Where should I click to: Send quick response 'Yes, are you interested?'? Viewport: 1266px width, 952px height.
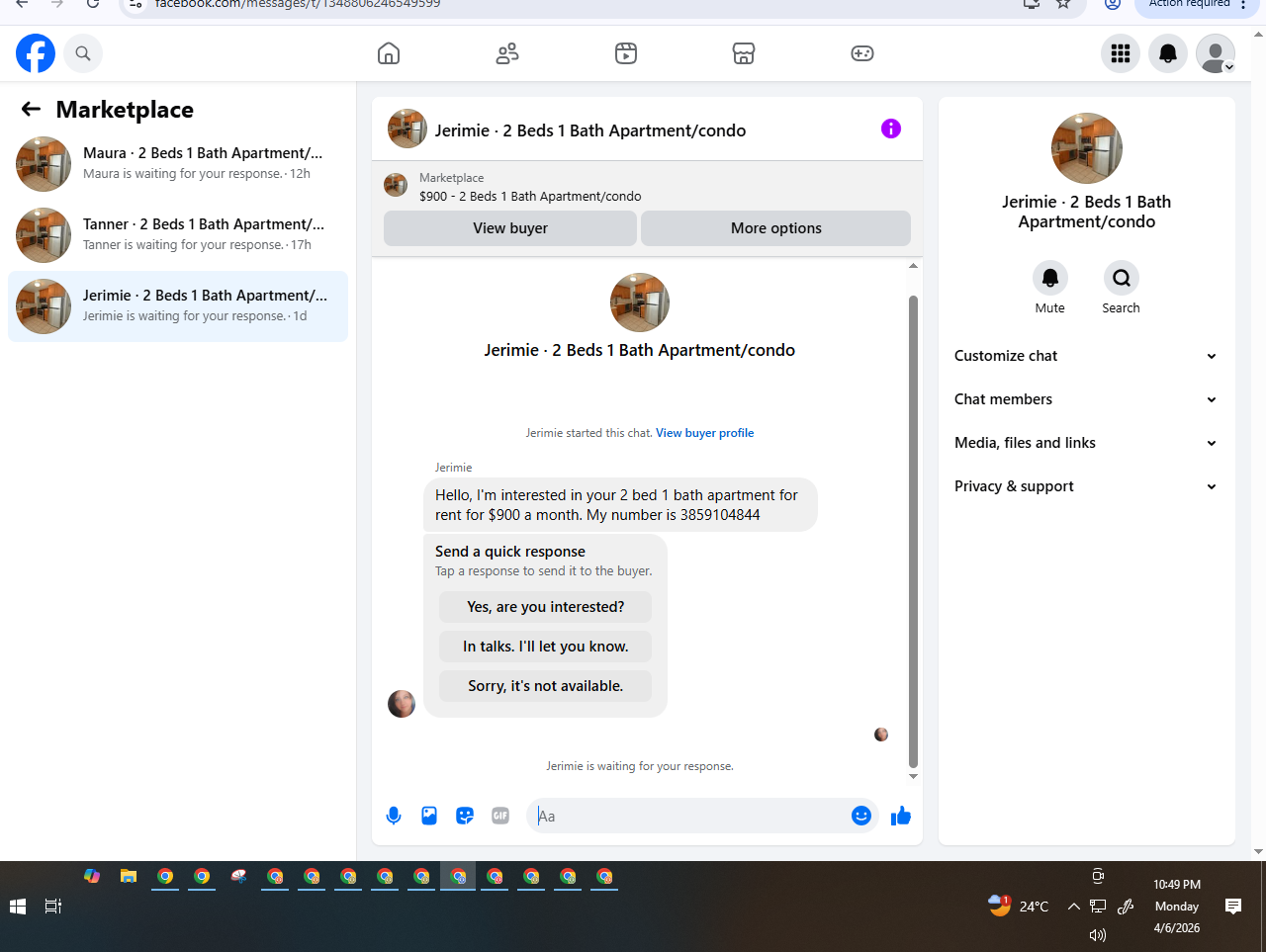point(546,607)
